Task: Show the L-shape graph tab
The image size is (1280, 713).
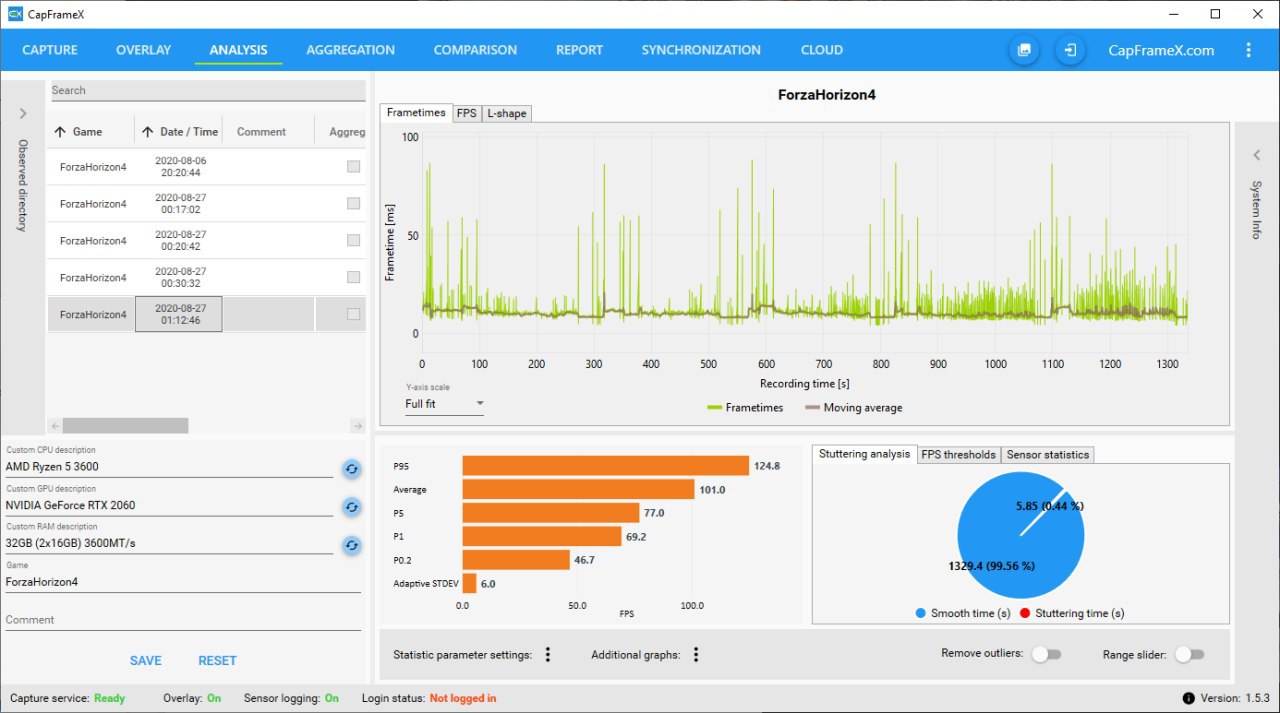Action: (506, 114)
